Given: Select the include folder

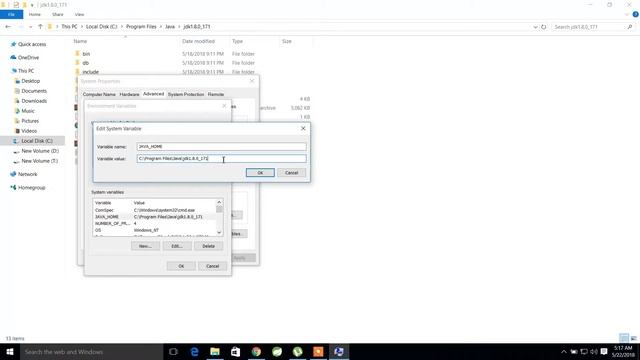Looking at the screenshot, I should pyautogui.click(x=90, y=72).
